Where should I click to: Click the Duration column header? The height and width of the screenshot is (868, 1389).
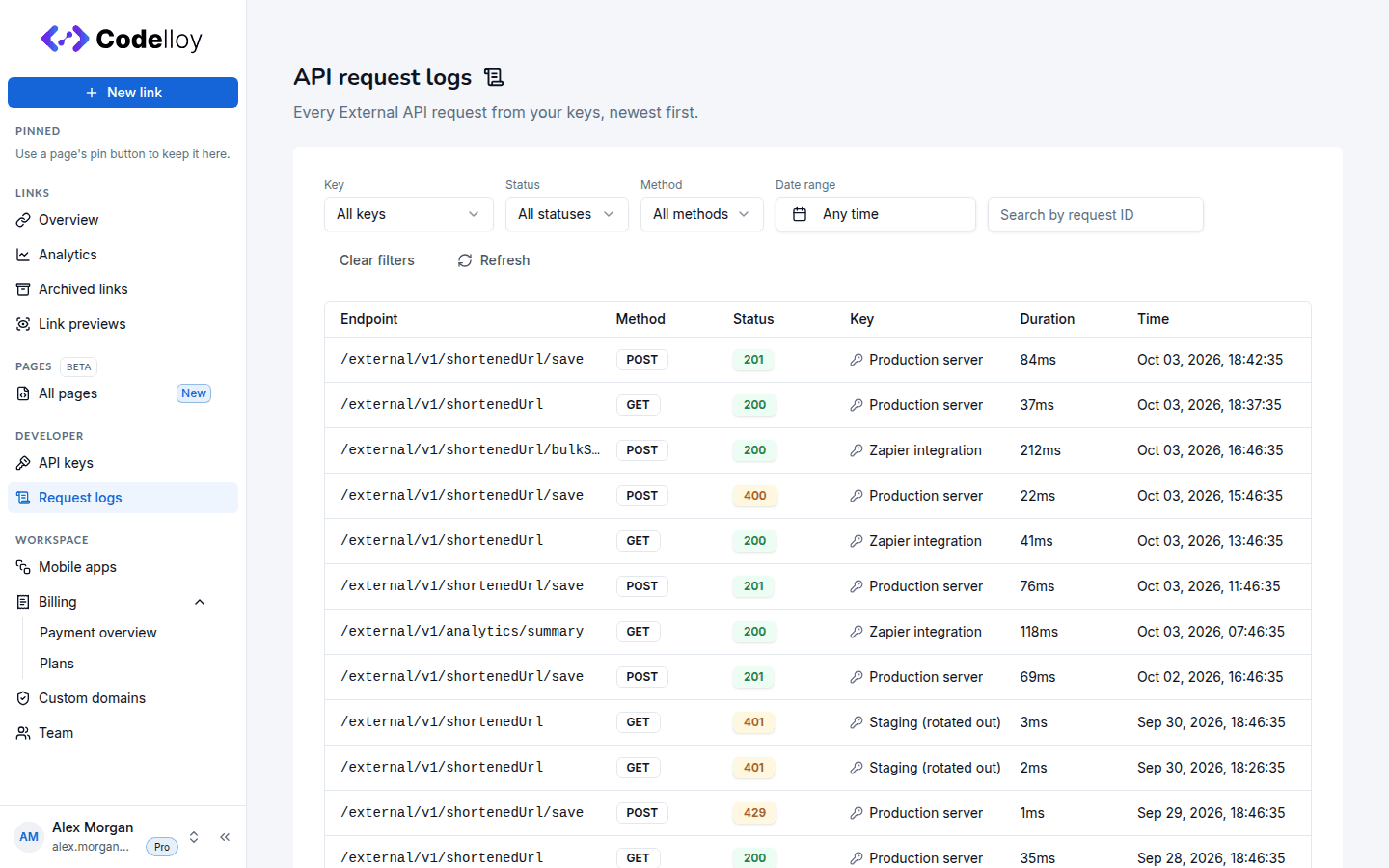[x=1048, y=319]
